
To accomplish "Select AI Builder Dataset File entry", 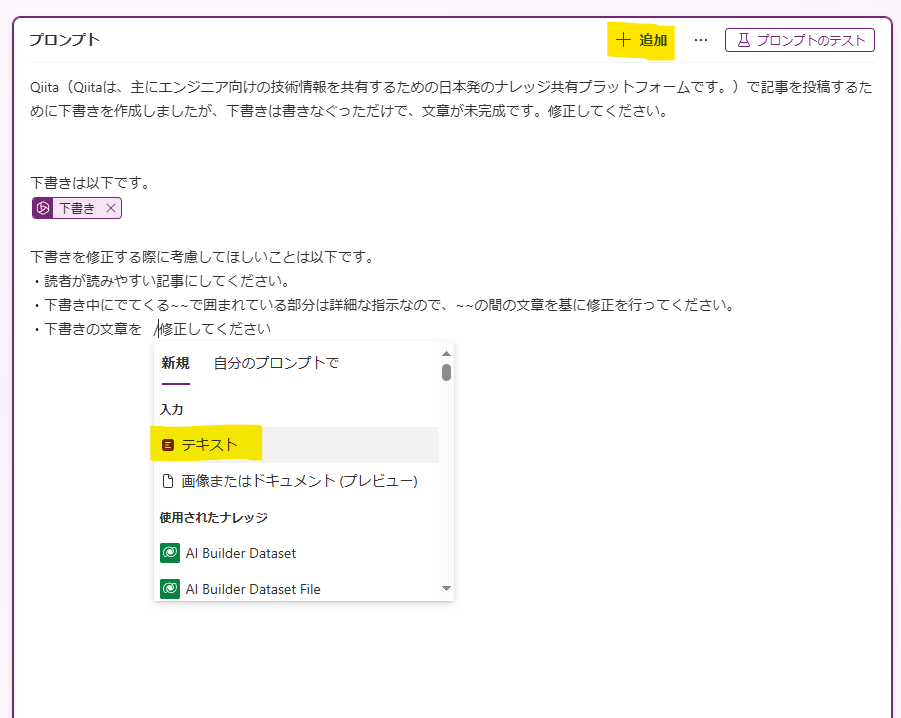I will (297, 589).
